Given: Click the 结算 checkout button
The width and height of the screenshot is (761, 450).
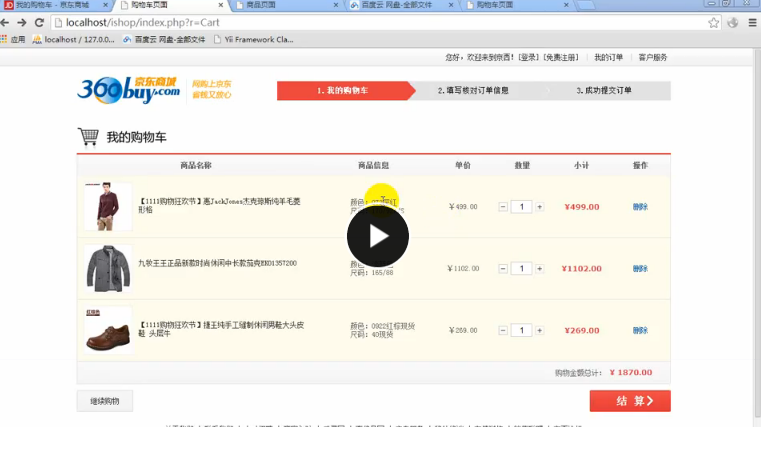Looking at the screenshot, I should (630, 401).
